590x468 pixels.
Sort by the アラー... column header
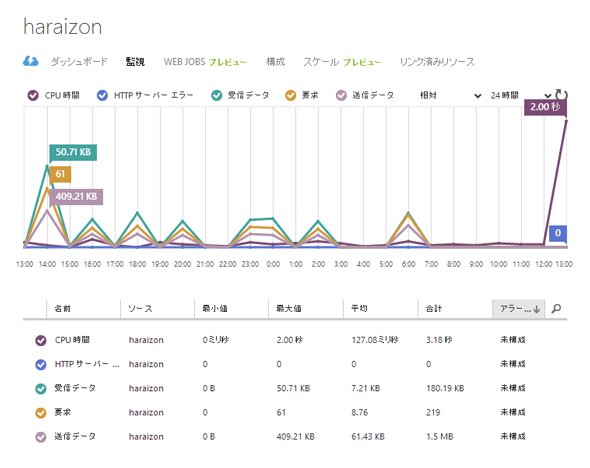tap(519, 309)
